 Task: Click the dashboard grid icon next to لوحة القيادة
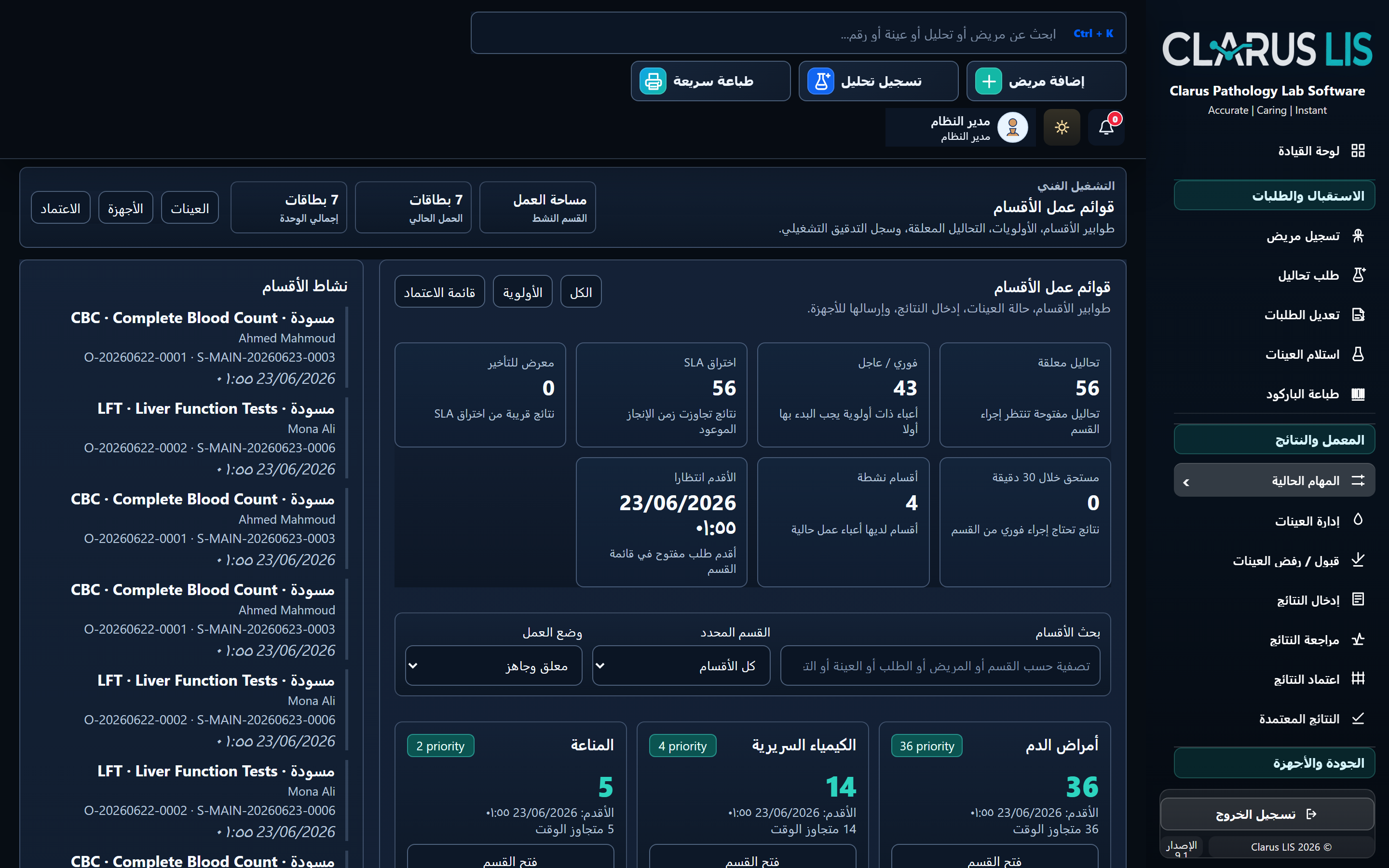point(1358,151)
